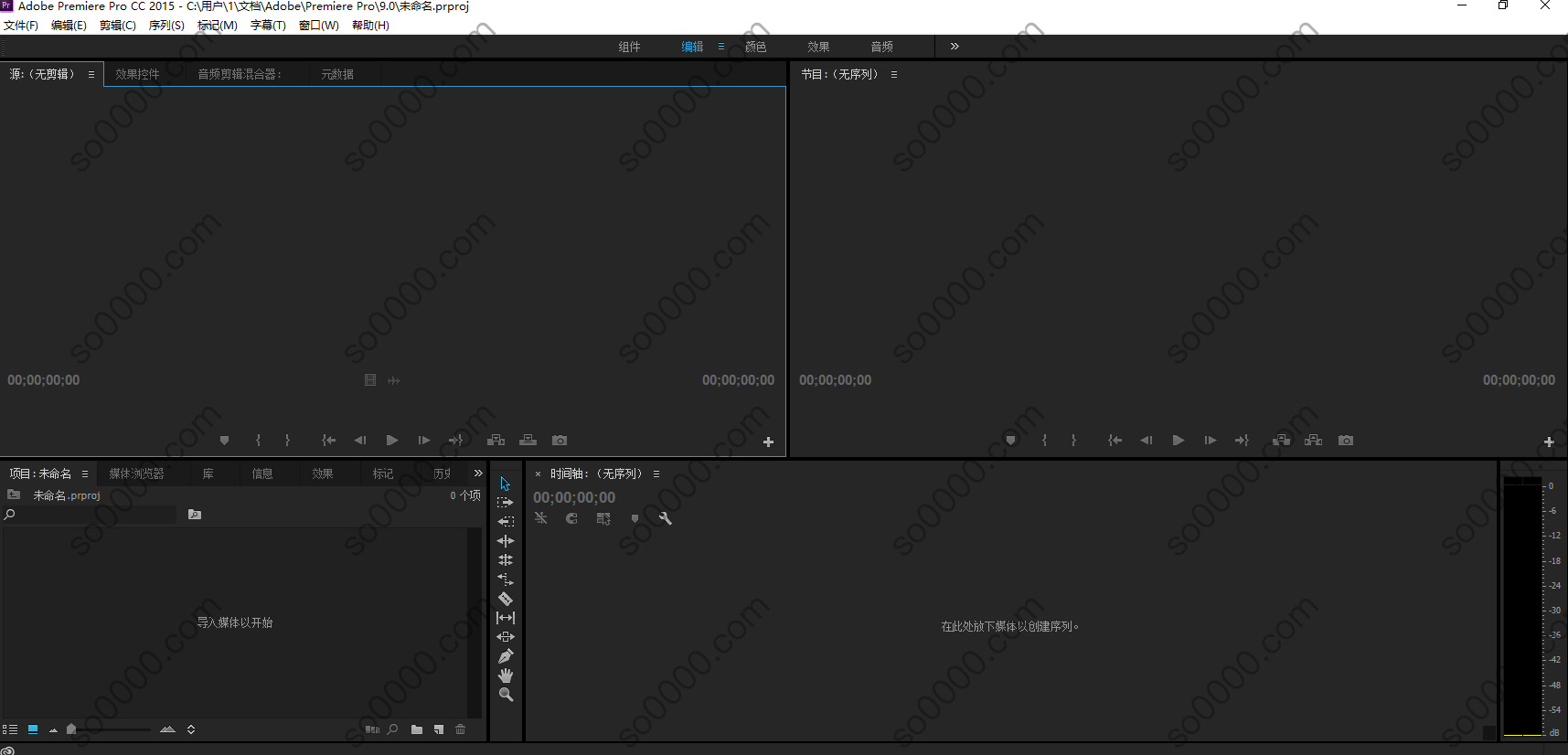Add marker button in timeline header

[x=635, y=518]
